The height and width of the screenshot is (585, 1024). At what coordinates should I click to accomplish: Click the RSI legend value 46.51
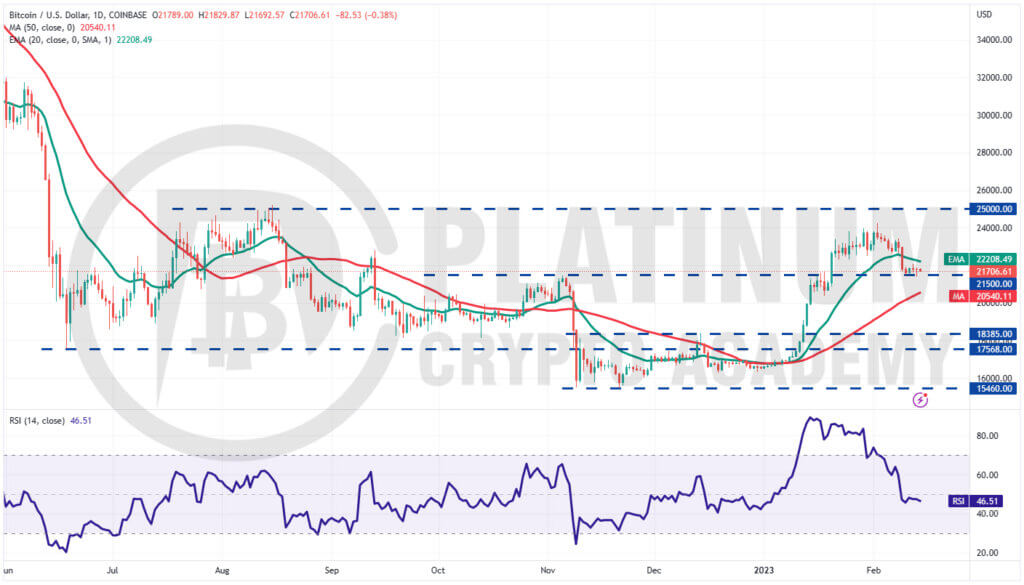80,420
